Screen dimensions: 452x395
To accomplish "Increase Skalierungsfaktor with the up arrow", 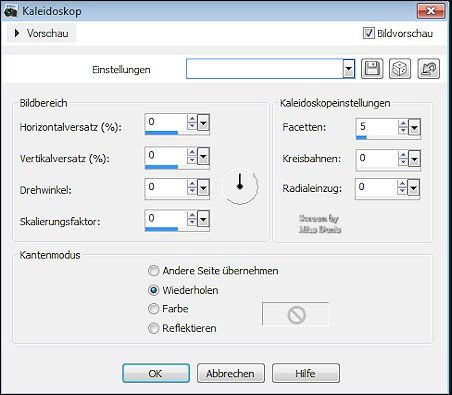I will tap(192, 215).
